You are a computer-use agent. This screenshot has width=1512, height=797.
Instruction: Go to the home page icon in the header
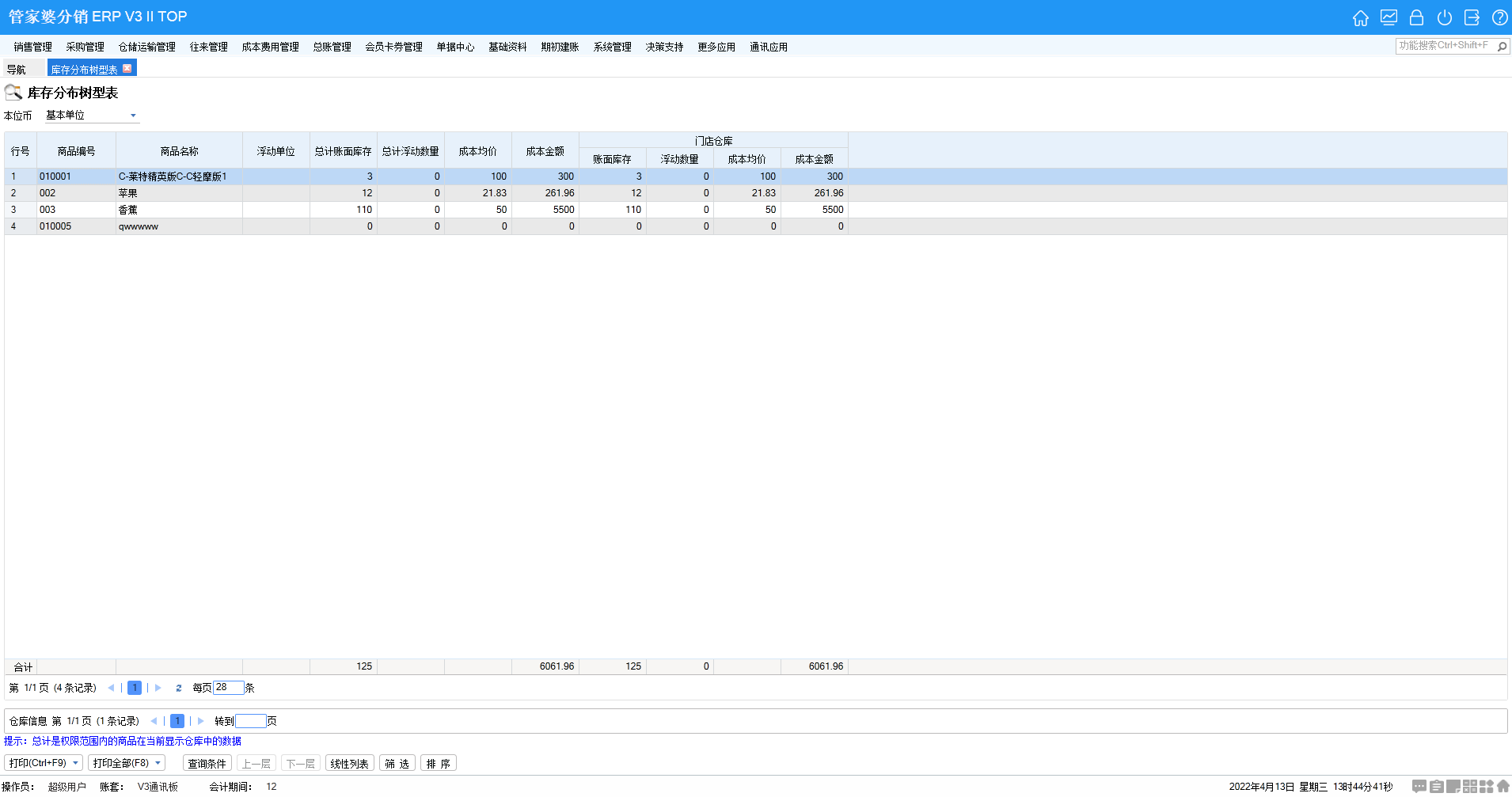coord(1361,17)
